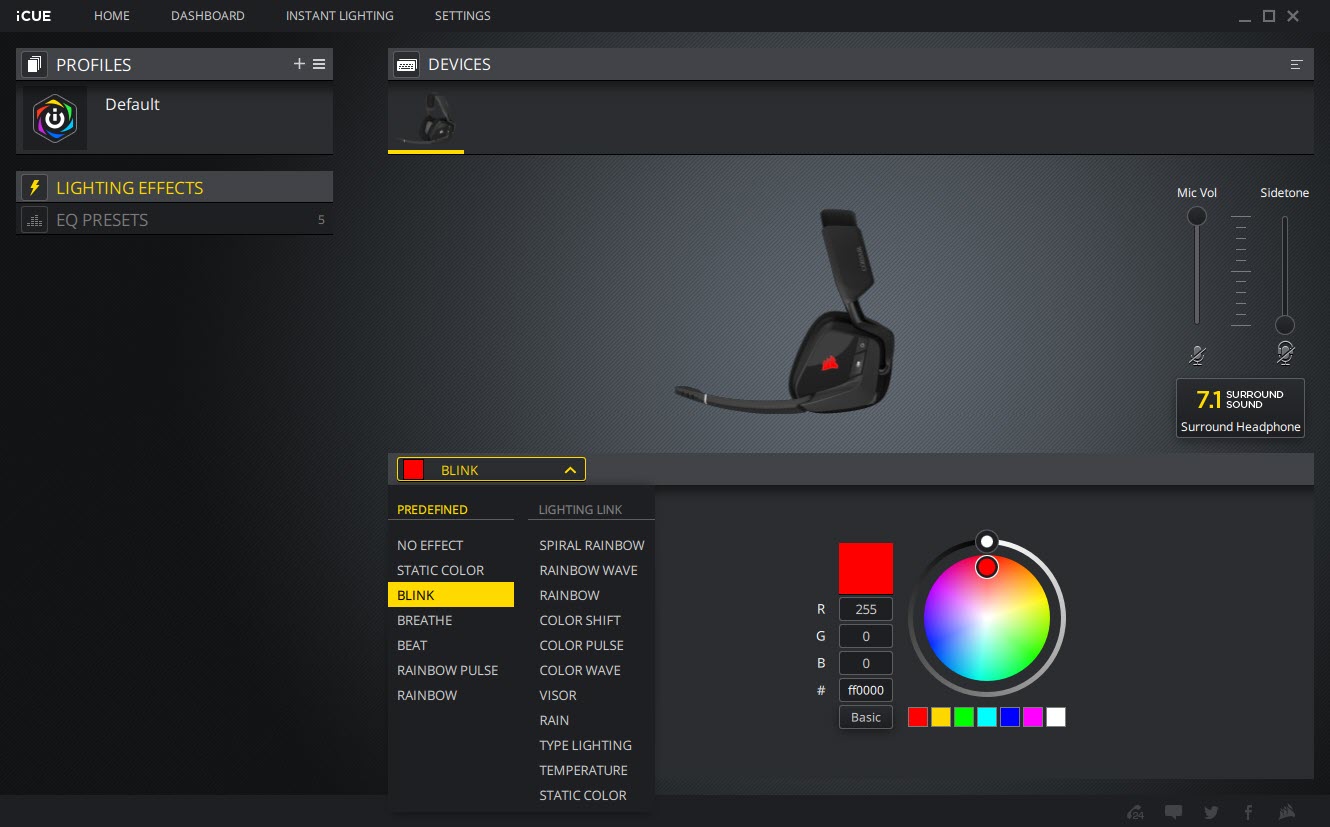Open the 24-hour support phone icon
Viewport: 1330px width, 827px height.
pyautogui.click(x=1135, y=812)
